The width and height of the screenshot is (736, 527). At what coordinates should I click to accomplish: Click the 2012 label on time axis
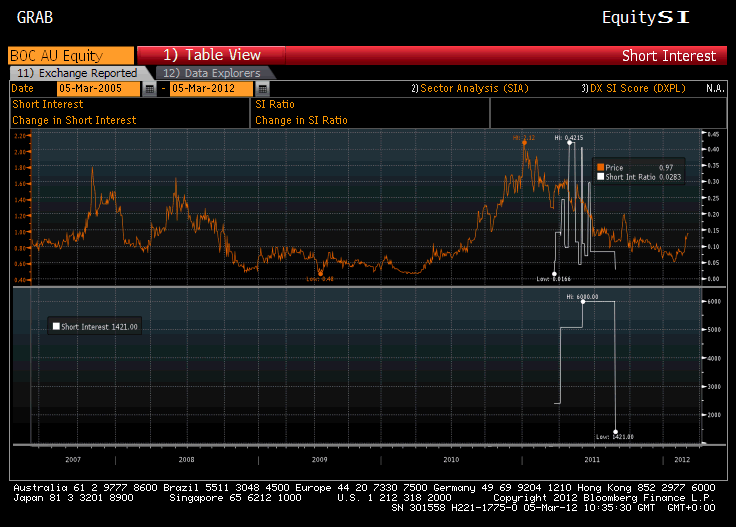pos(682,459)
